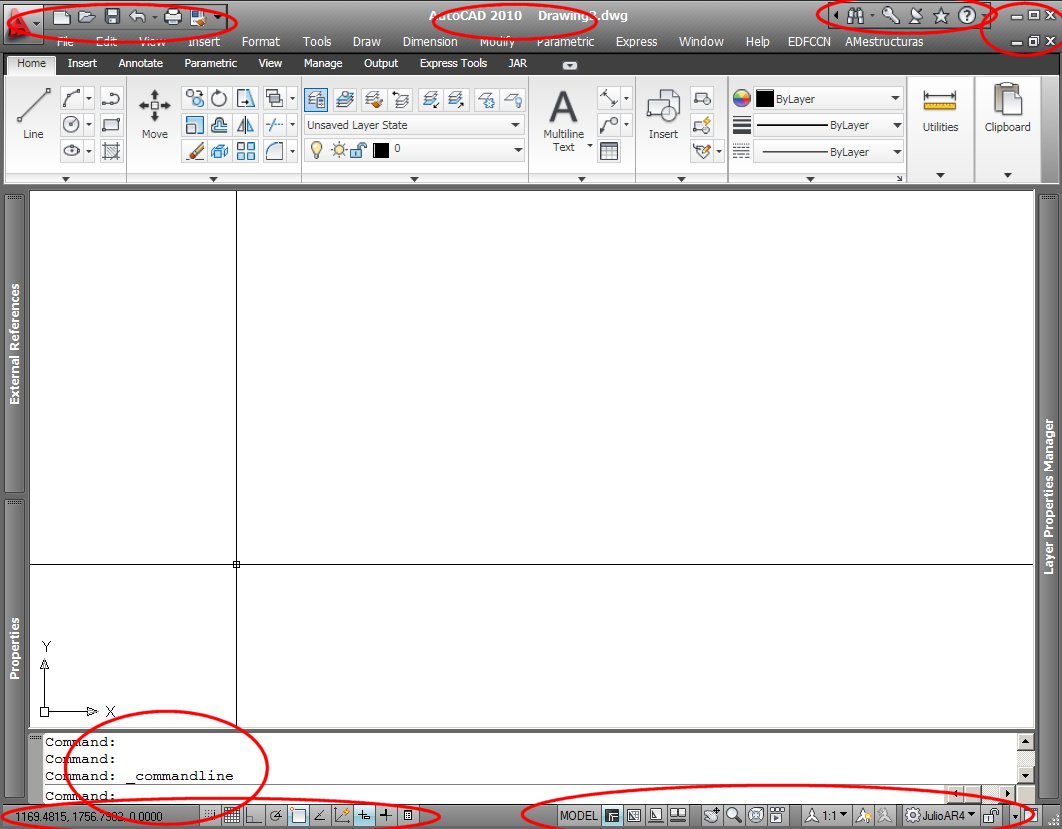Select the Copy tool
The width and height of the screenshot is (1062, 829).
194,99
